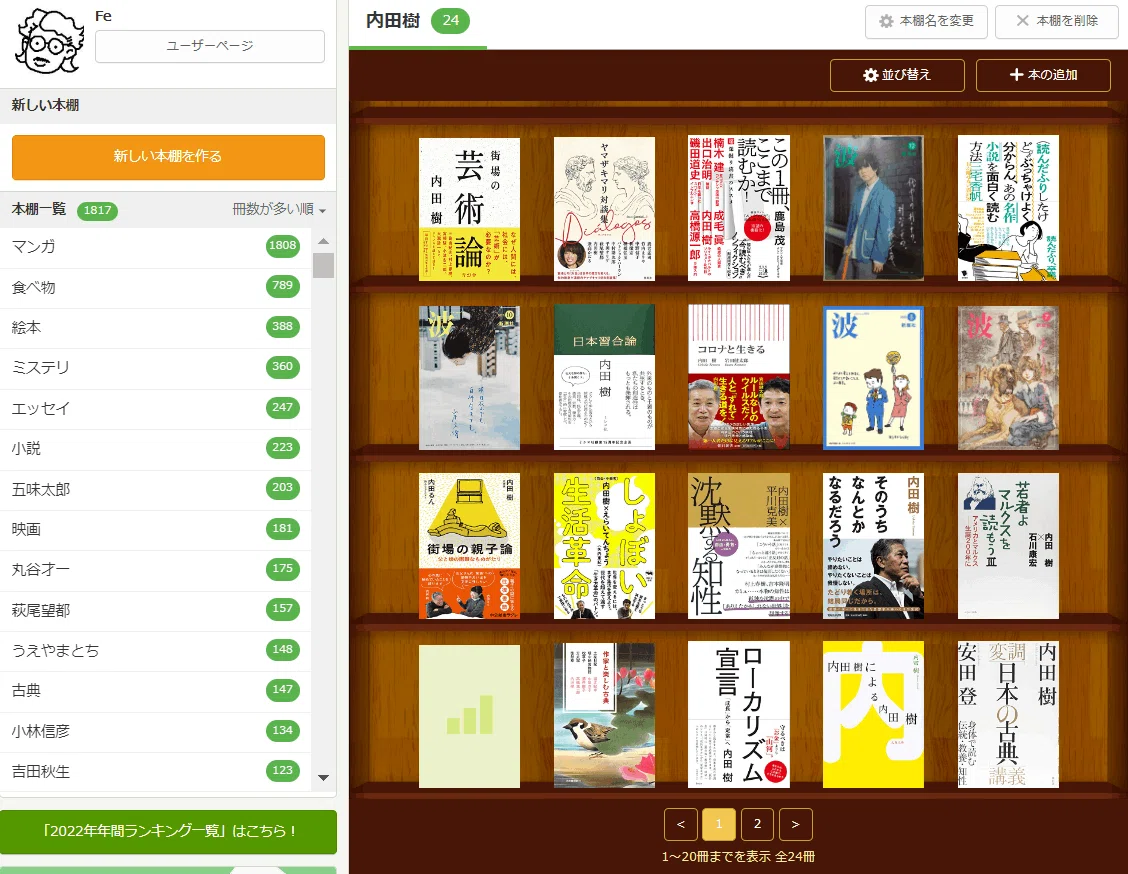This screenshot has width=1128, height=874.
Task: Open the しょぼい生活革命 book cover
Action: click(x=604, y=546)
